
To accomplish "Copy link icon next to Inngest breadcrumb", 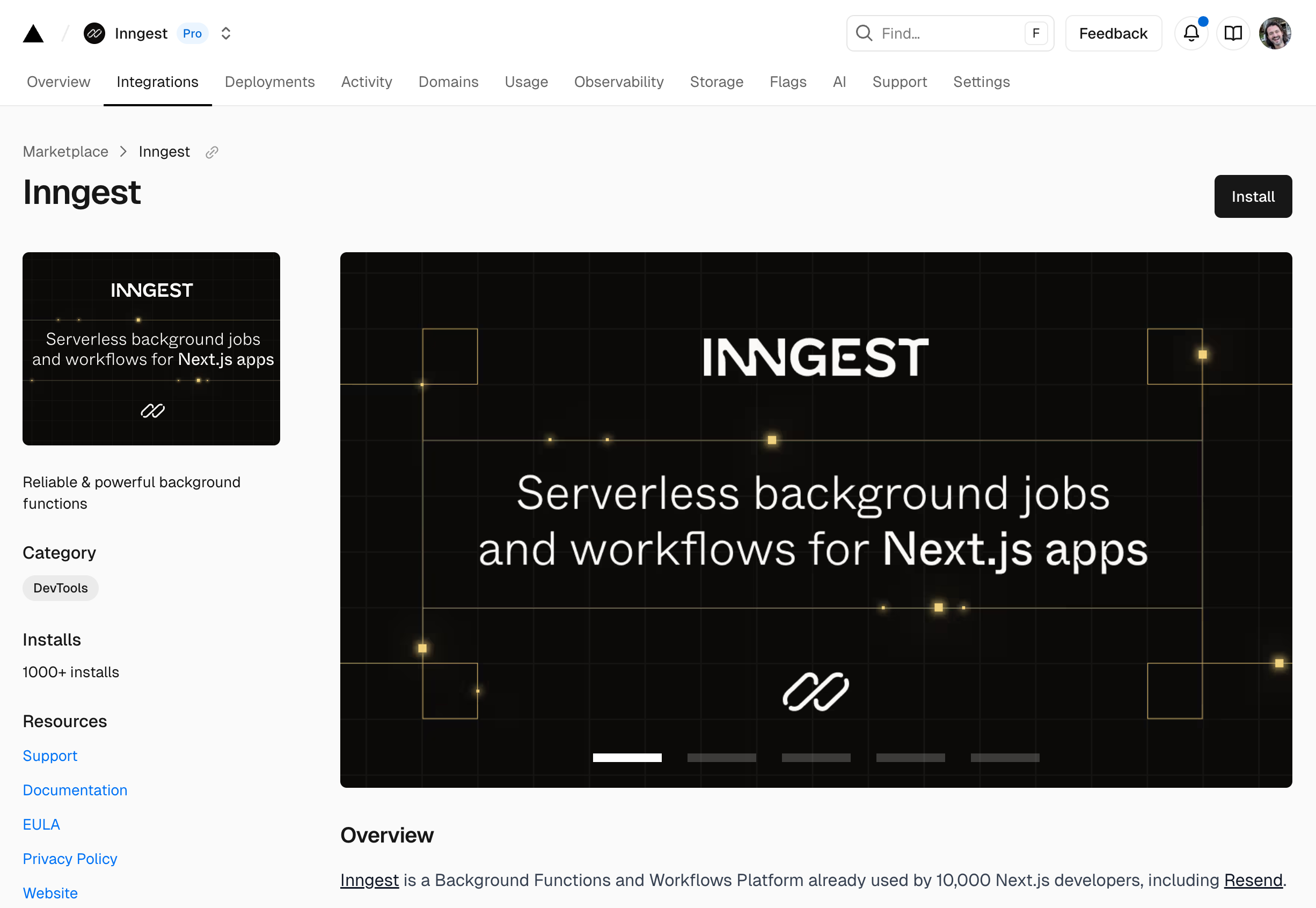I will coord(211,152).
